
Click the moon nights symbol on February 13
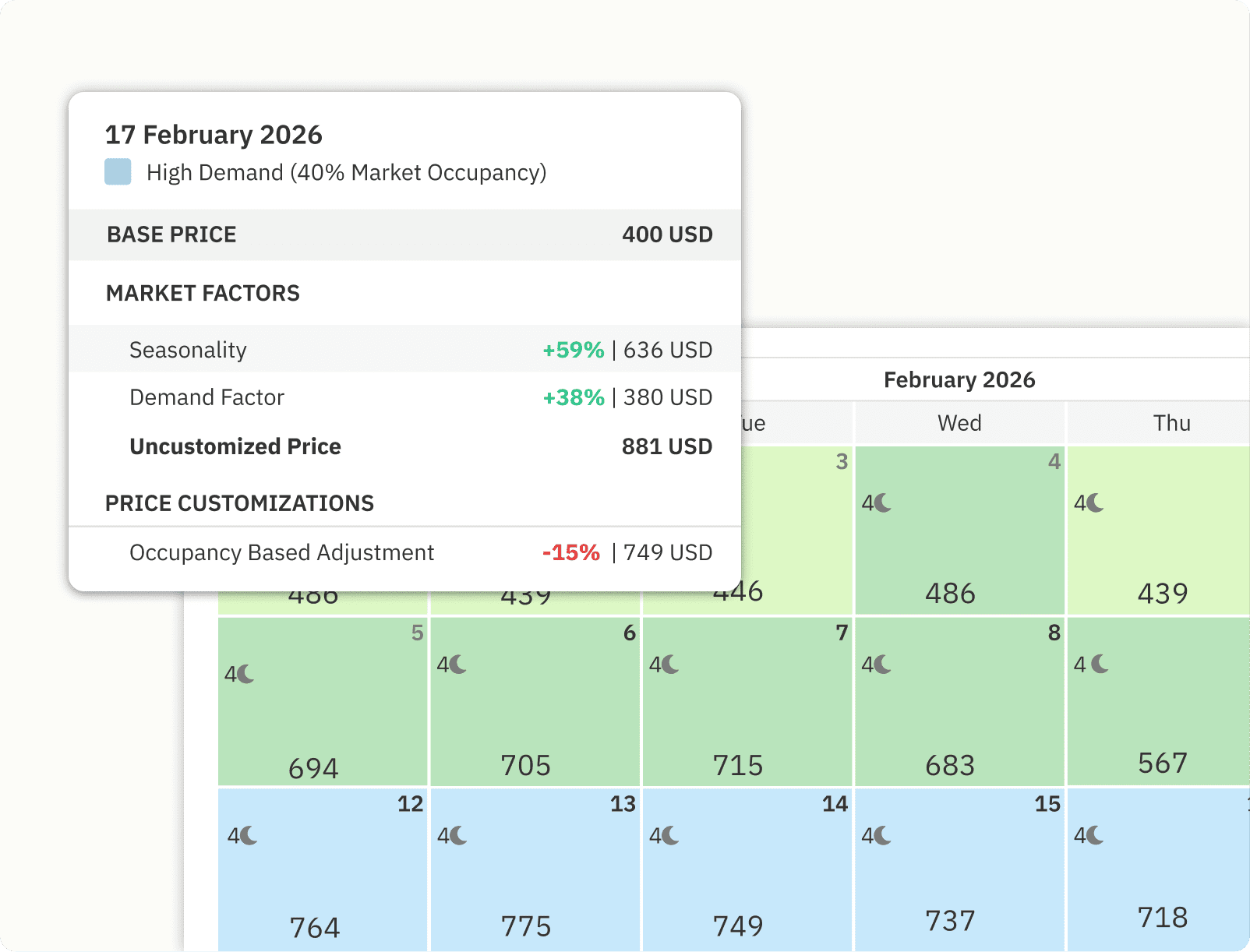tap(452, 835)
